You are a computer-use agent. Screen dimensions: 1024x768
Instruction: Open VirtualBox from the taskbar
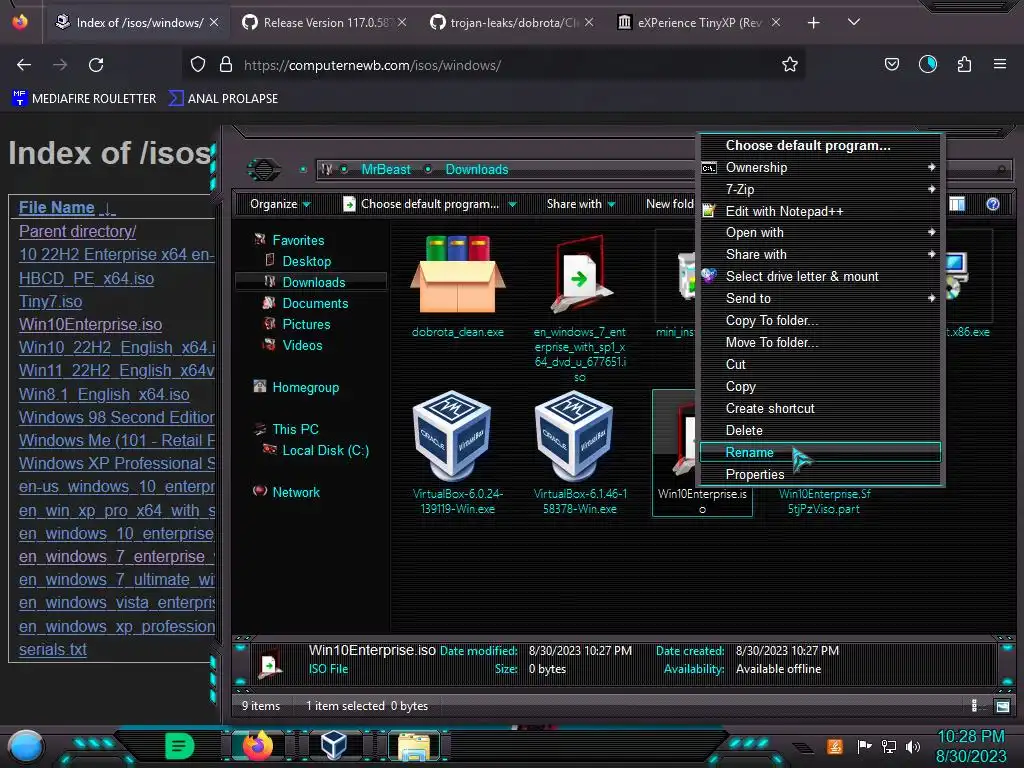point(334,746)
